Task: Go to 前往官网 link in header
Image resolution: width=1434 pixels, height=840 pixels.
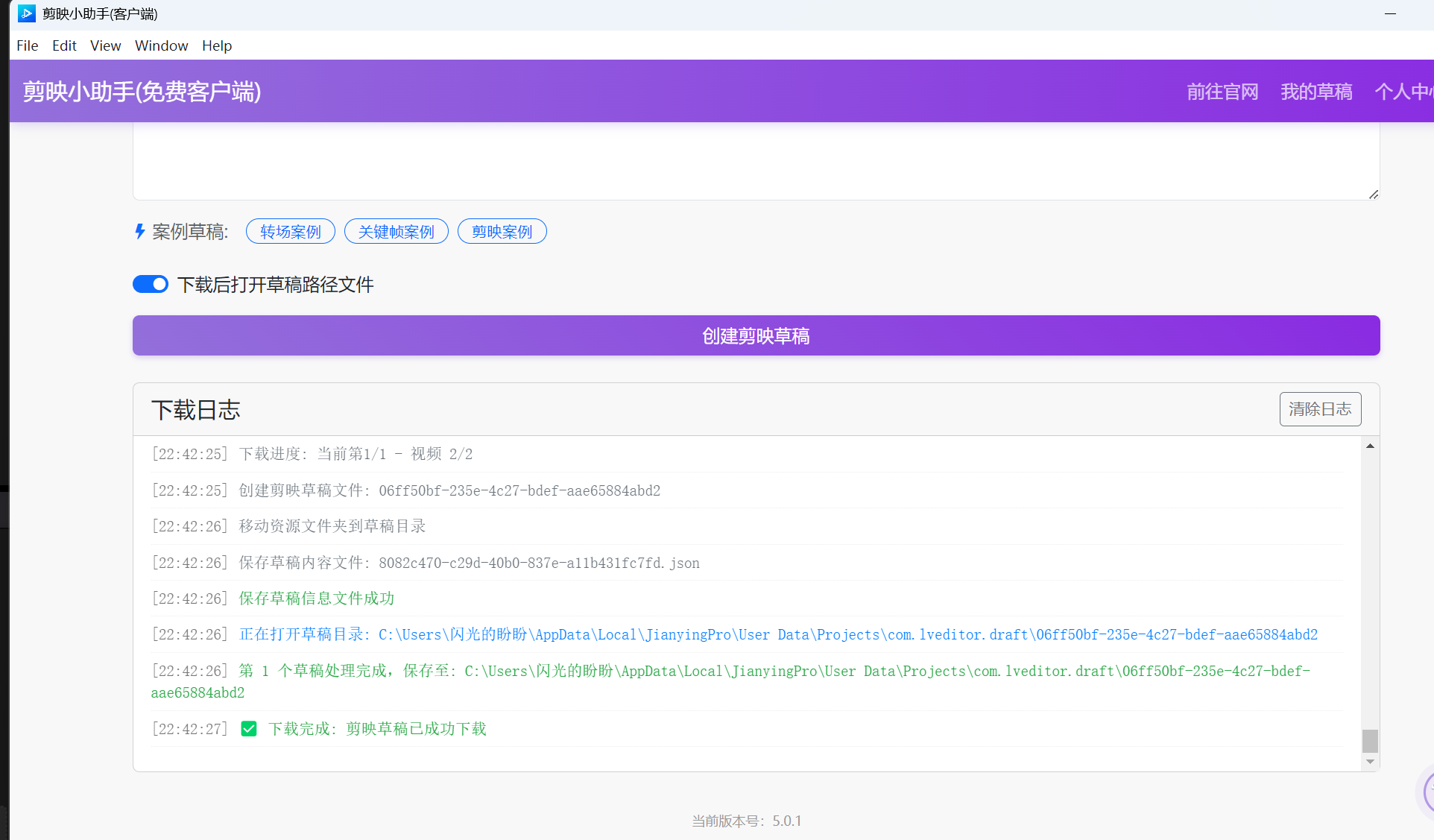Action: (1222, 92)
